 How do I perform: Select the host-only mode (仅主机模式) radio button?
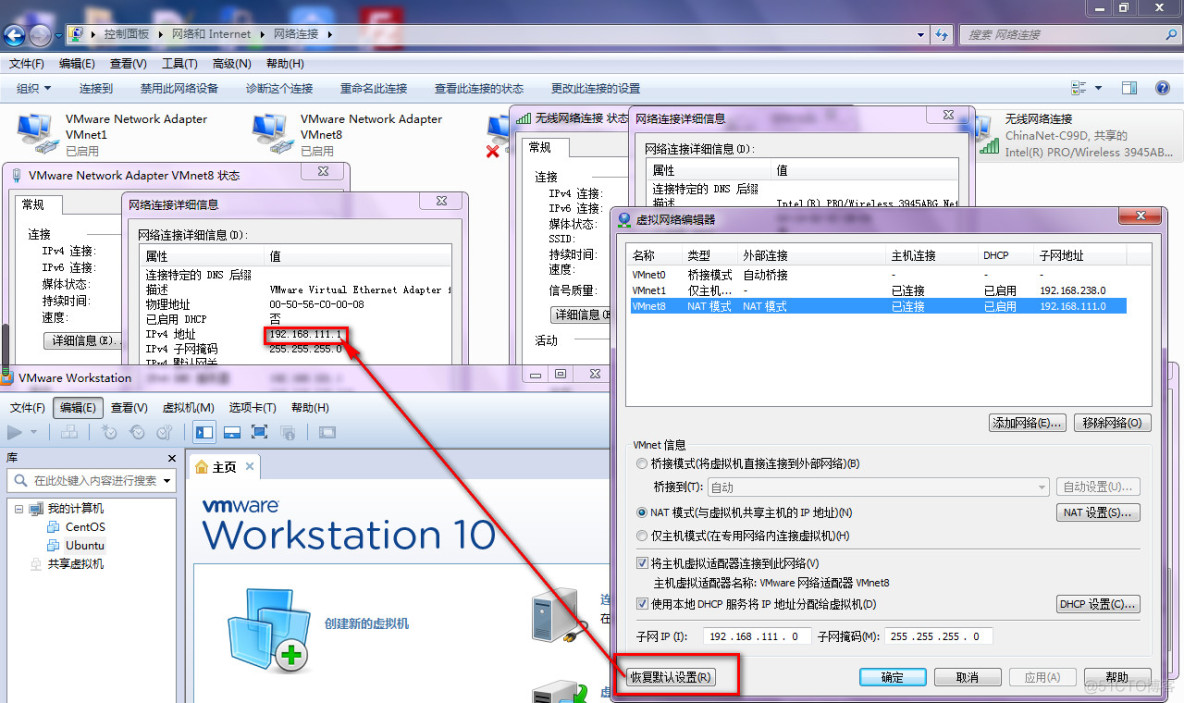coord(642,536)
